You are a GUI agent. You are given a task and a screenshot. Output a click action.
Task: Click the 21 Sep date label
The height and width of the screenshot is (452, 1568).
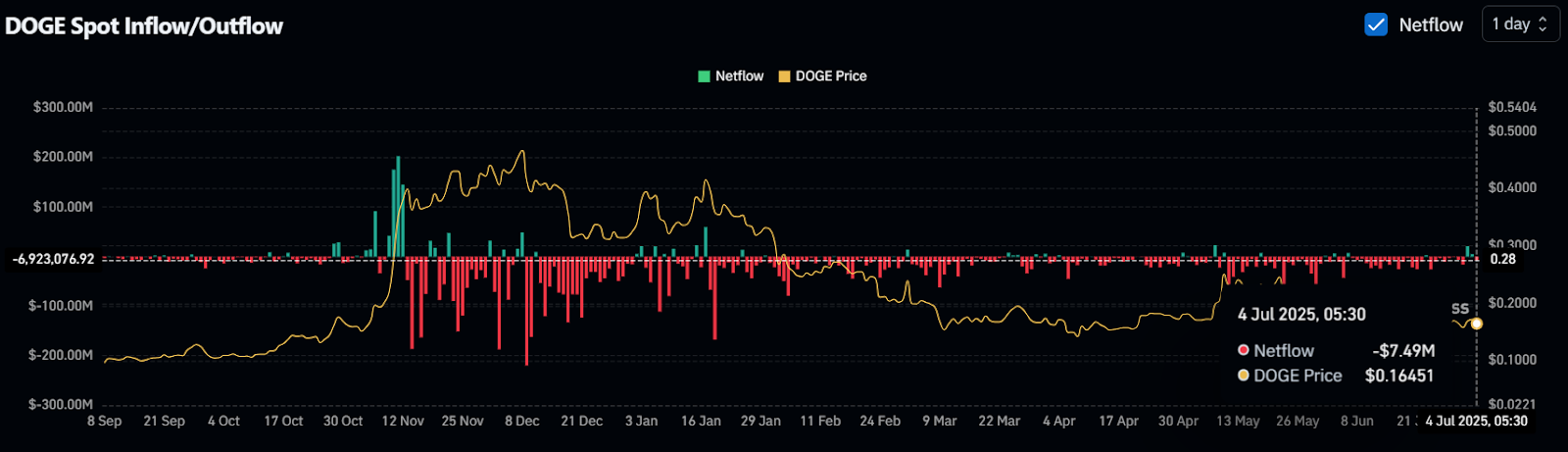(x=164, y=421)
